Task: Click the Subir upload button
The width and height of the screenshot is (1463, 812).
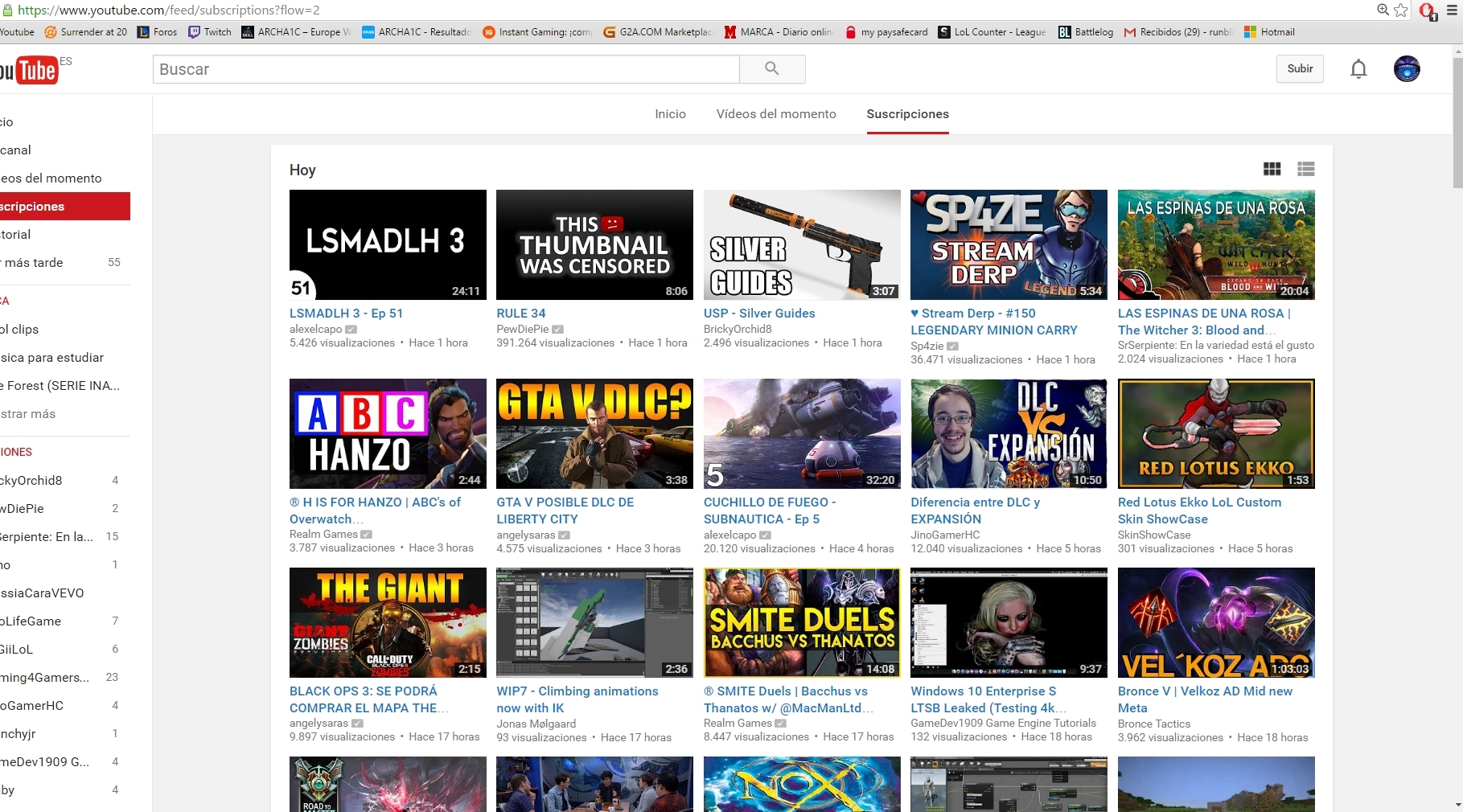Action: point(1300,69)
